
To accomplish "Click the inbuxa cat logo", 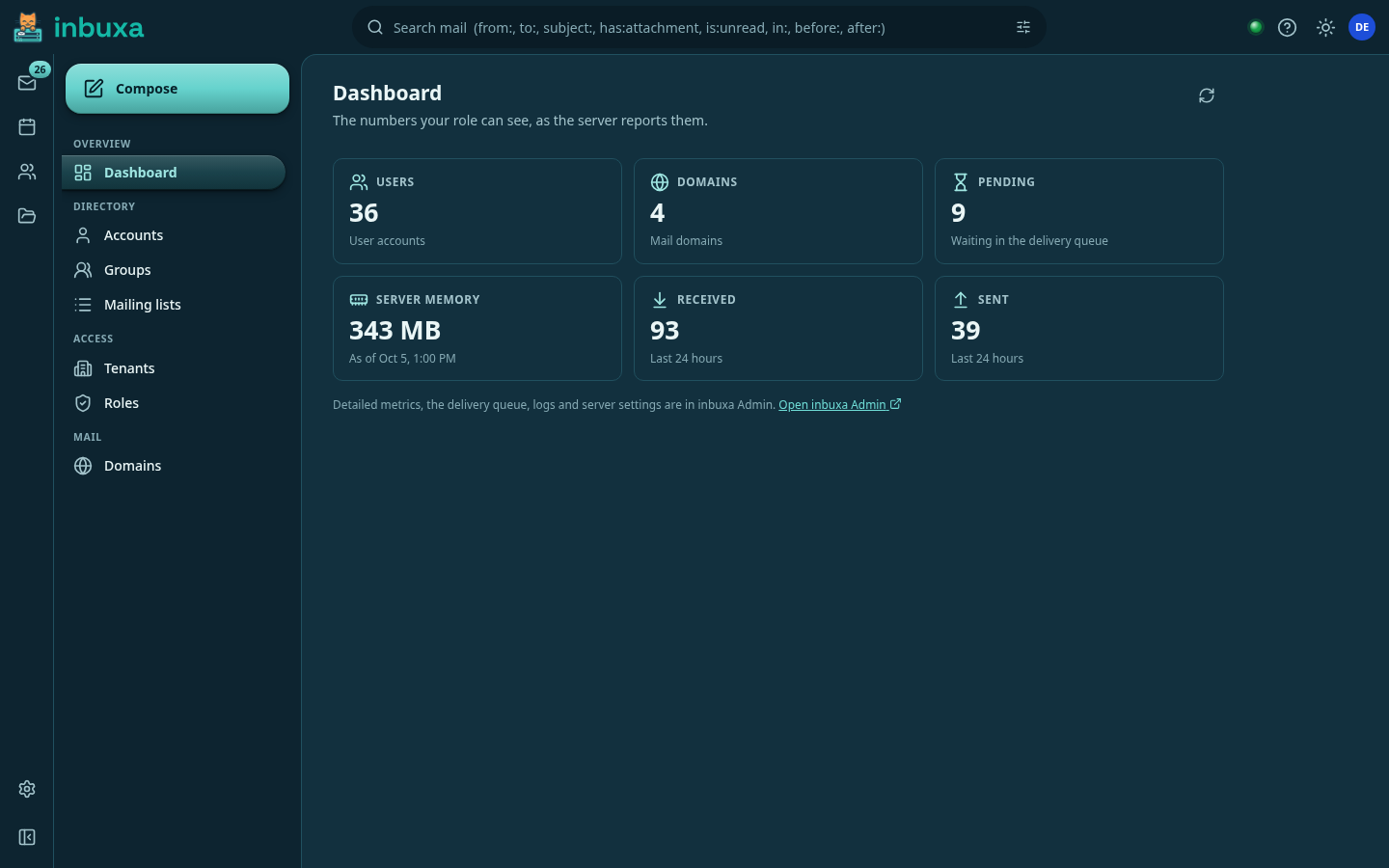I will [28, 27].
